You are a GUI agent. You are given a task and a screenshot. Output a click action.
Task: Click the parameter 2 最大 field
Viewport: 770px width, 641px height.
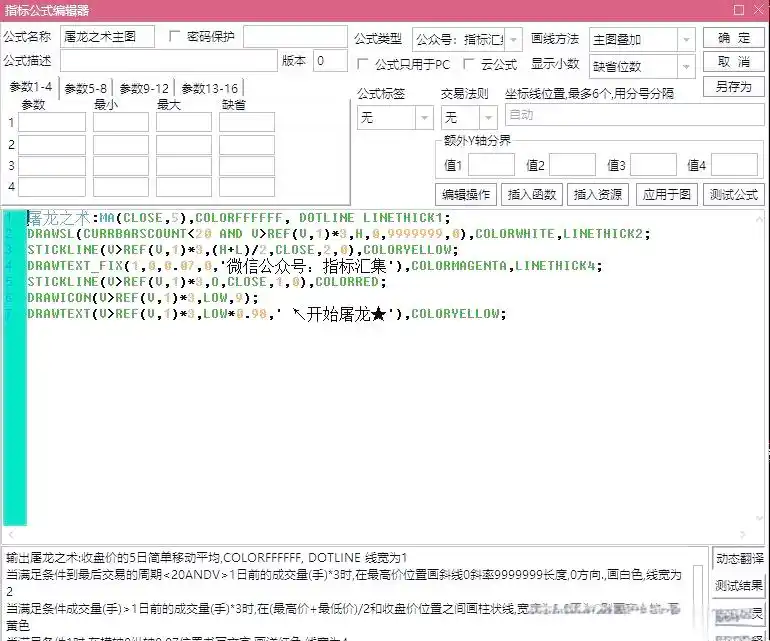(184, 145)
